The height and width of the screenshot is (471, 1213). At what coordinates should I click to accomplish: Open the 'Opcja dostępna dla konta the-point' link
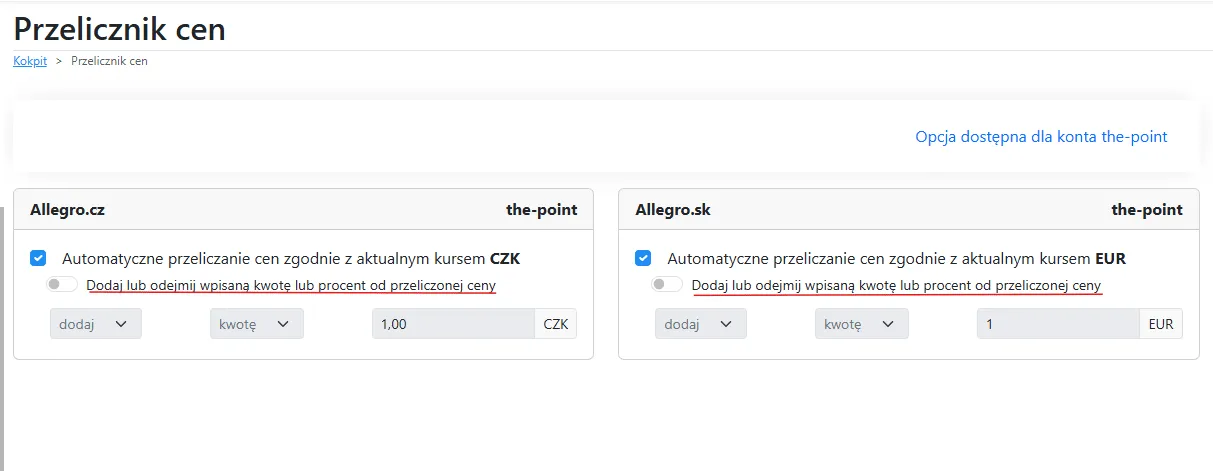pos(1041,137)
